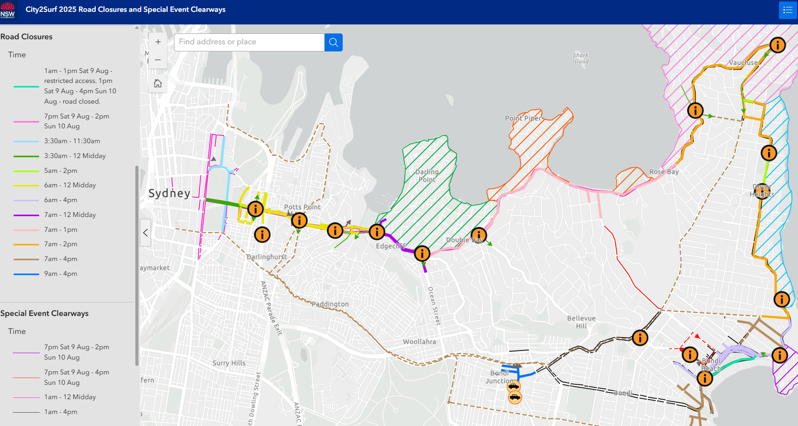Open info marker on Bondi Beach green road
This screenshot has width=798, height=426.
tap(705, 378)
